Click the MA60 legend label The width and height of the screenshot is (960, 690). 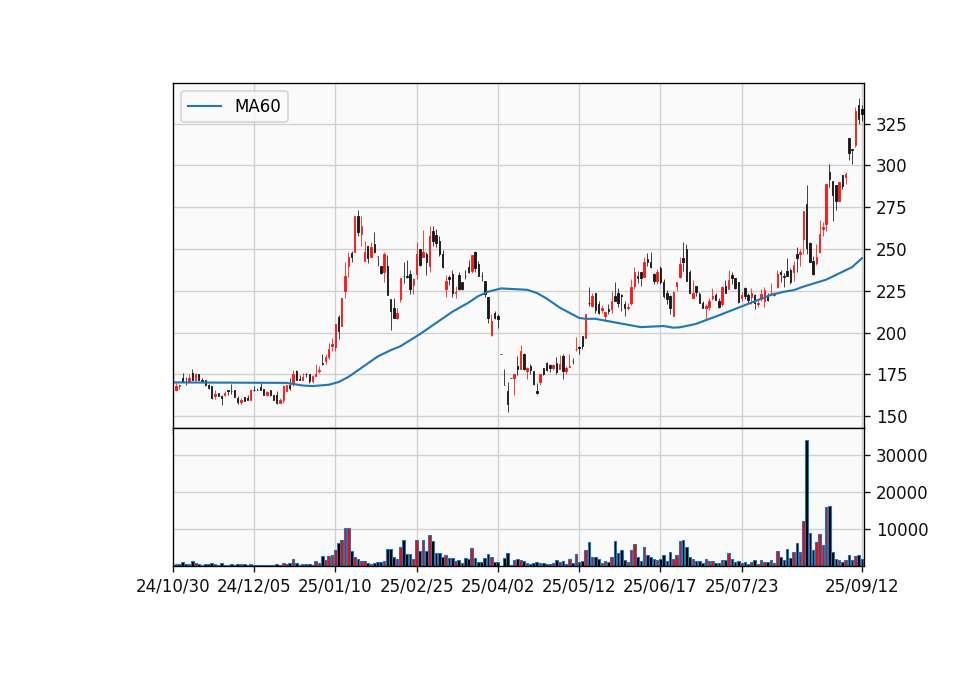pyautogui.click(x=257, y=106)
